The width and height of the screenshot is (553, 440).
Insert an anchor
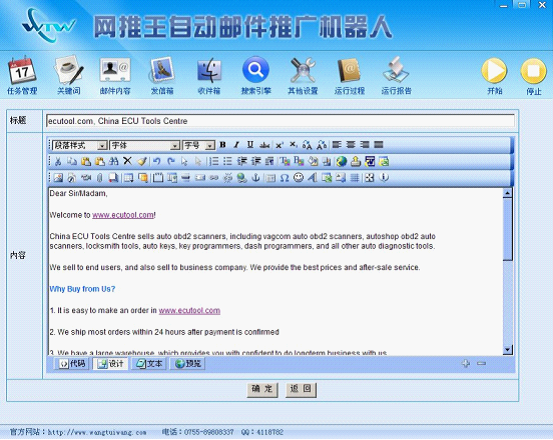(x=256, y=178)
